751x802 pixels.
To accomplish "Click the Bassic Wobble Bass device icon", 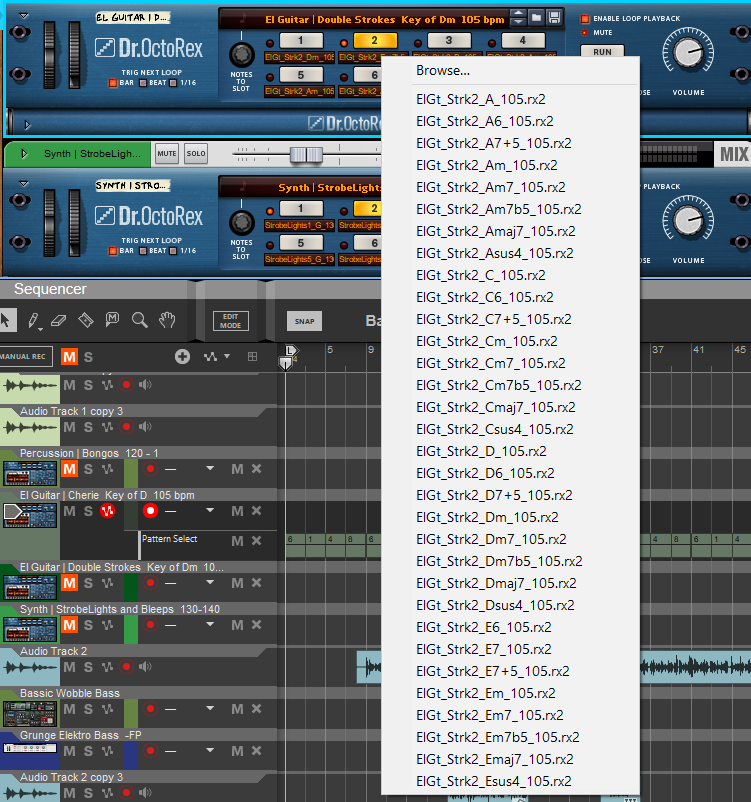I will [x=30, y=714].
